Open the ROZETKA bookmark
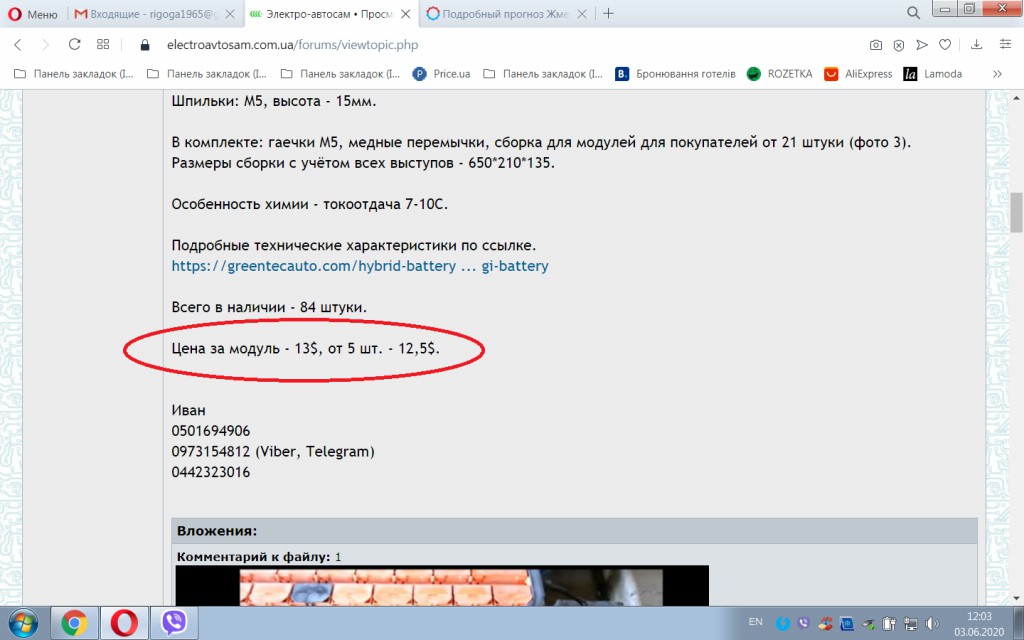Viewport: 1024px width, 640px height. pos(780,74)
